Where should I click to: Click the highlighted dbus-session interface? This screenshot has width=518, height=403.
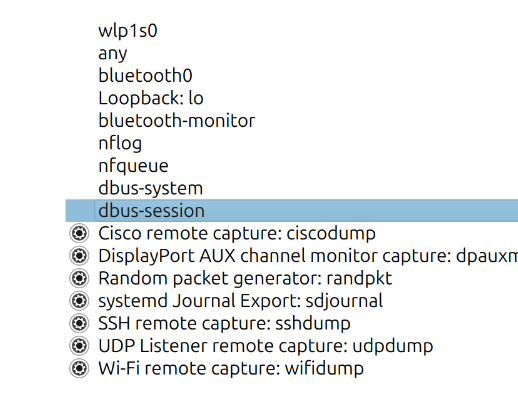point(292,211)
